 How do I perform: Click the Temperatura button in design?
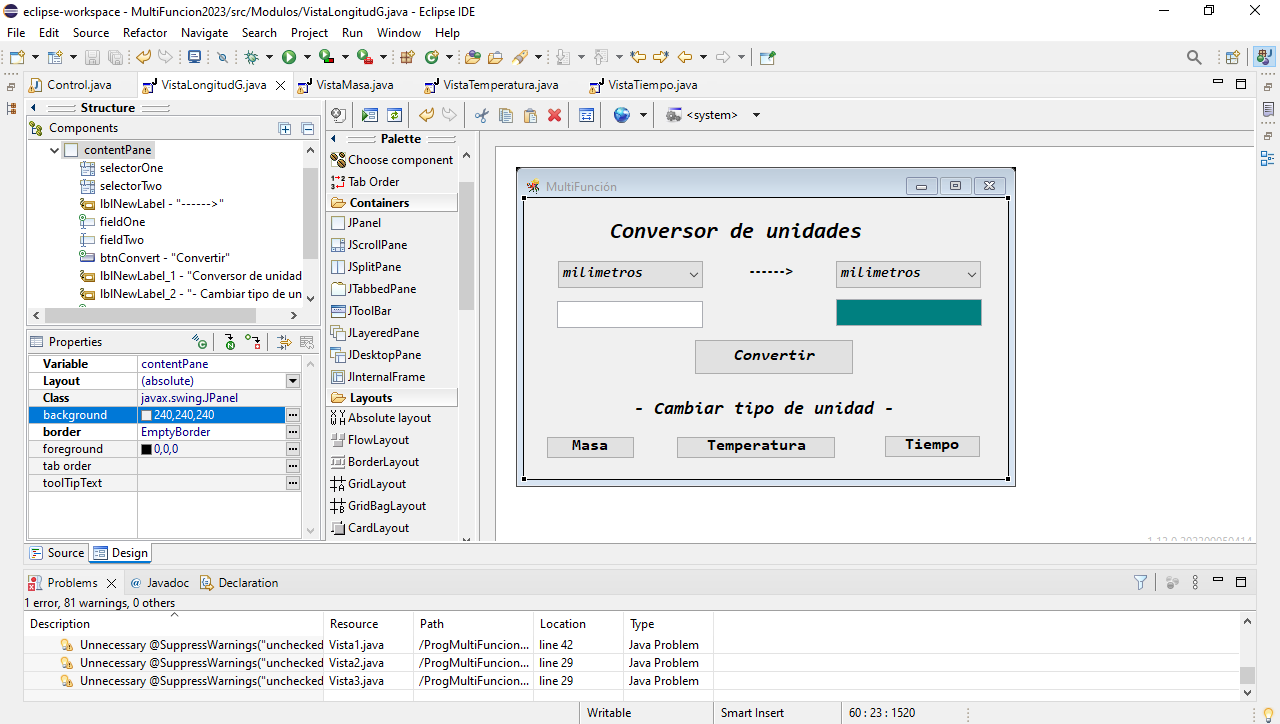click(756, 447)
